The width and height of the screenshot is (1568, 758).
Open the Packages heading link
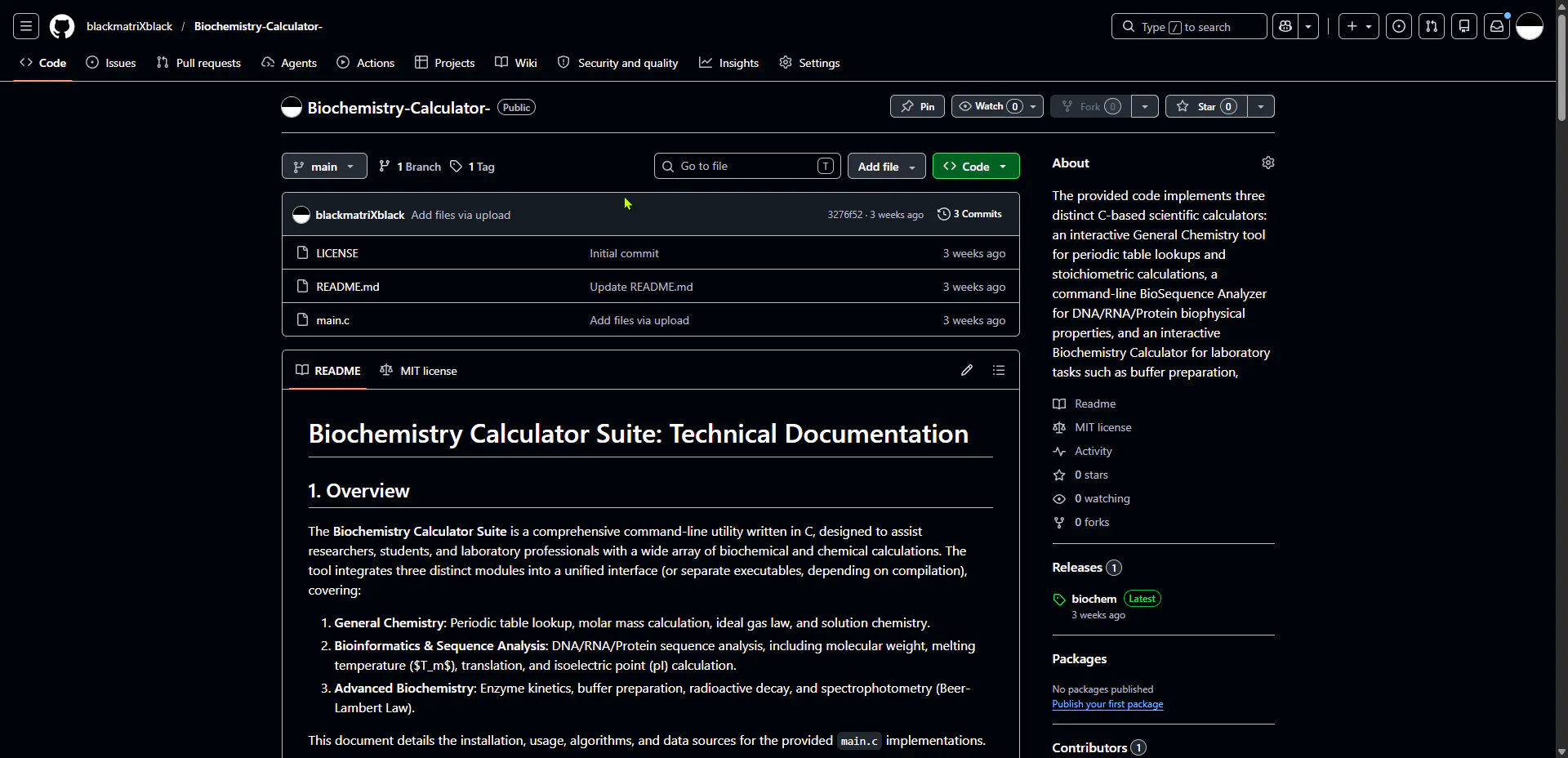(1079, 658)
